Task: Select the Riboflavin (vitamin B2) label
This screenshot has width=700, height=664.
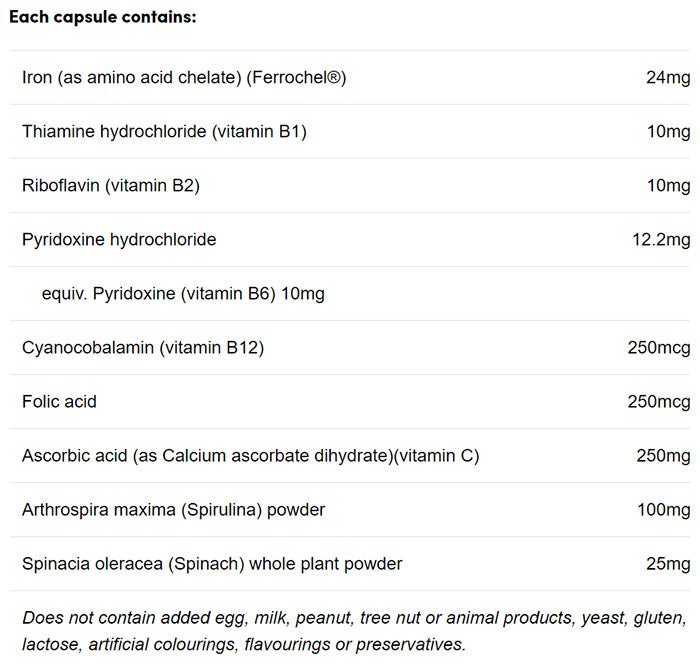Action: point(118,186)
